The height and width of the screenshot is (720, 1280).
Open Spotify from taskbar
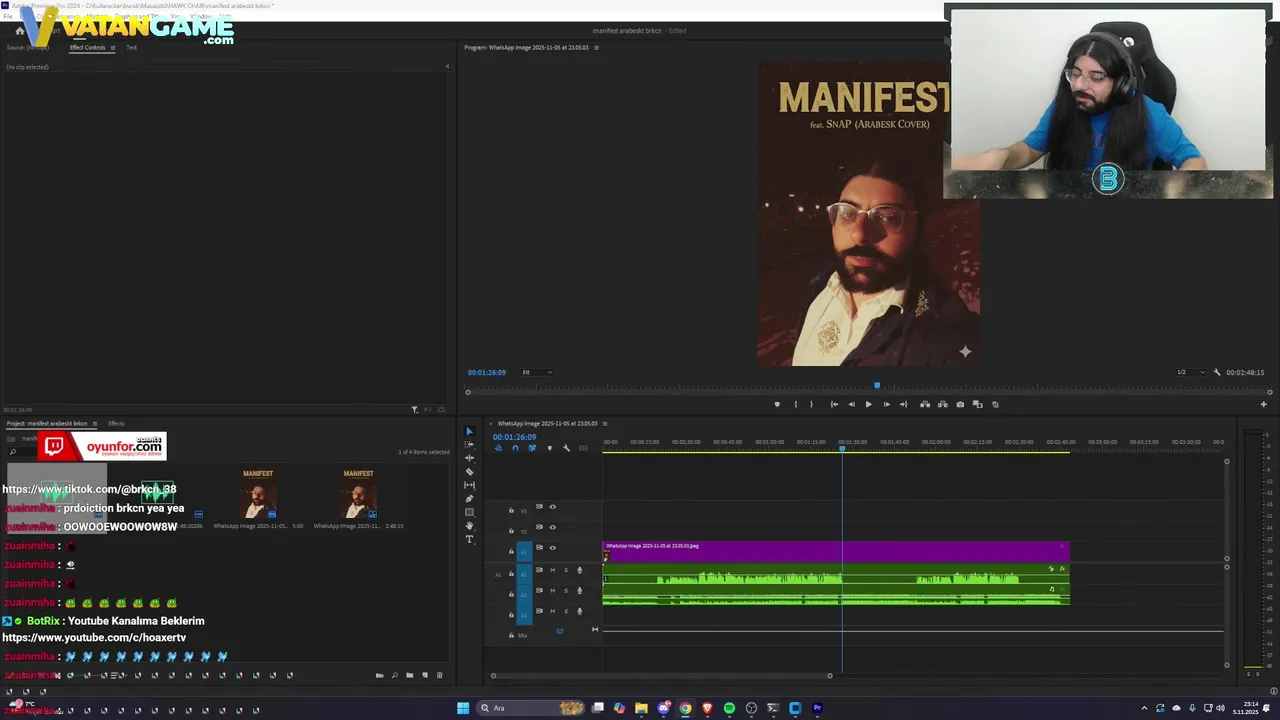click(729, 708)
